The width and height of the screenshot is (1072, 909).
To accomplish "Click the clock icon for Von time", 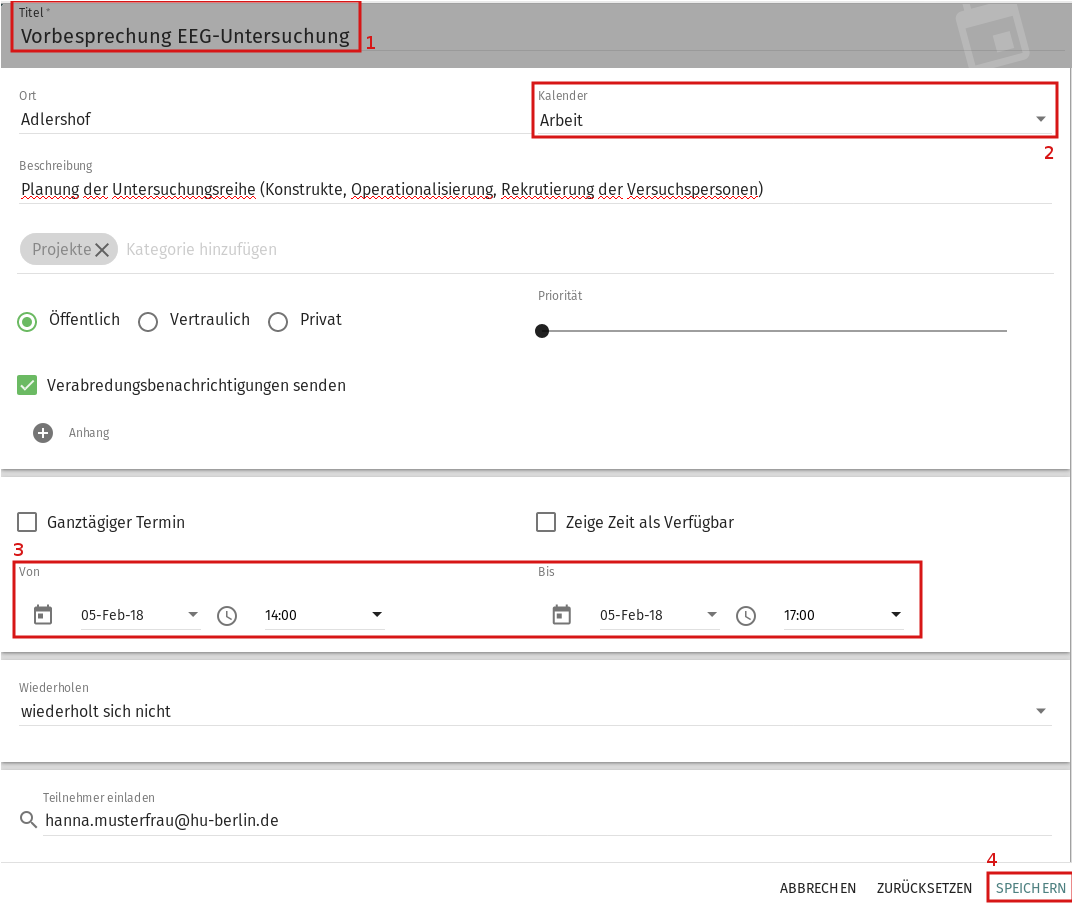I will tap(227, 615).
